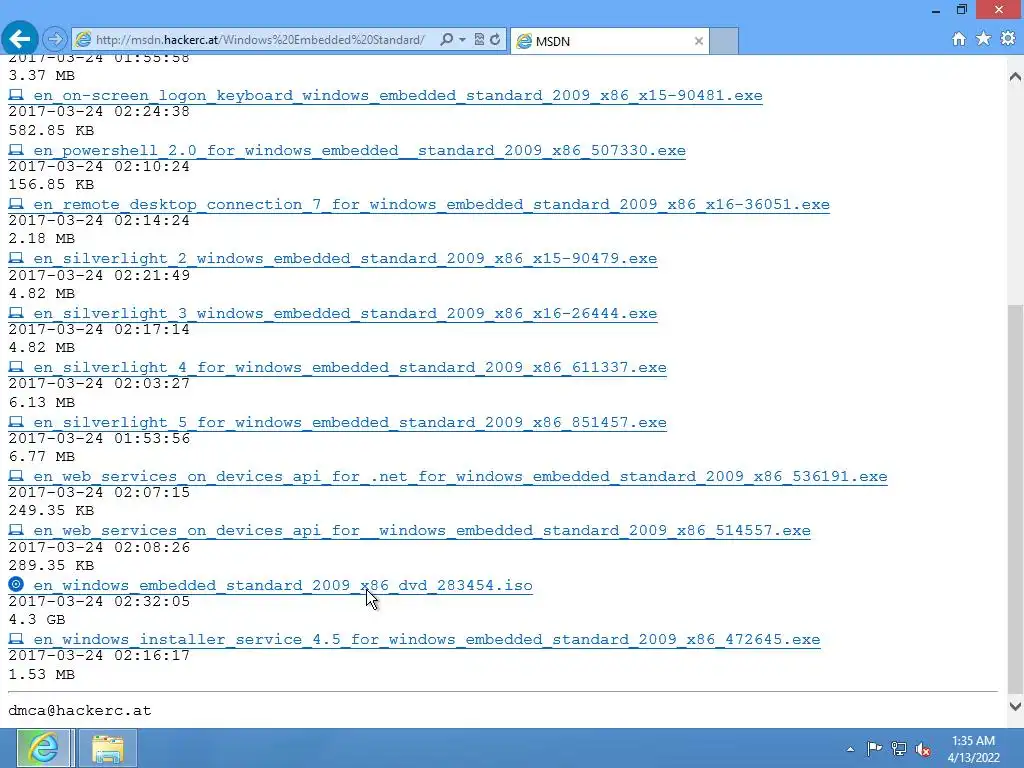The height and width of the screenshot is (768, 1024).
Task: Open File Explorer from the taskbar
Action: tap(108, 748)
